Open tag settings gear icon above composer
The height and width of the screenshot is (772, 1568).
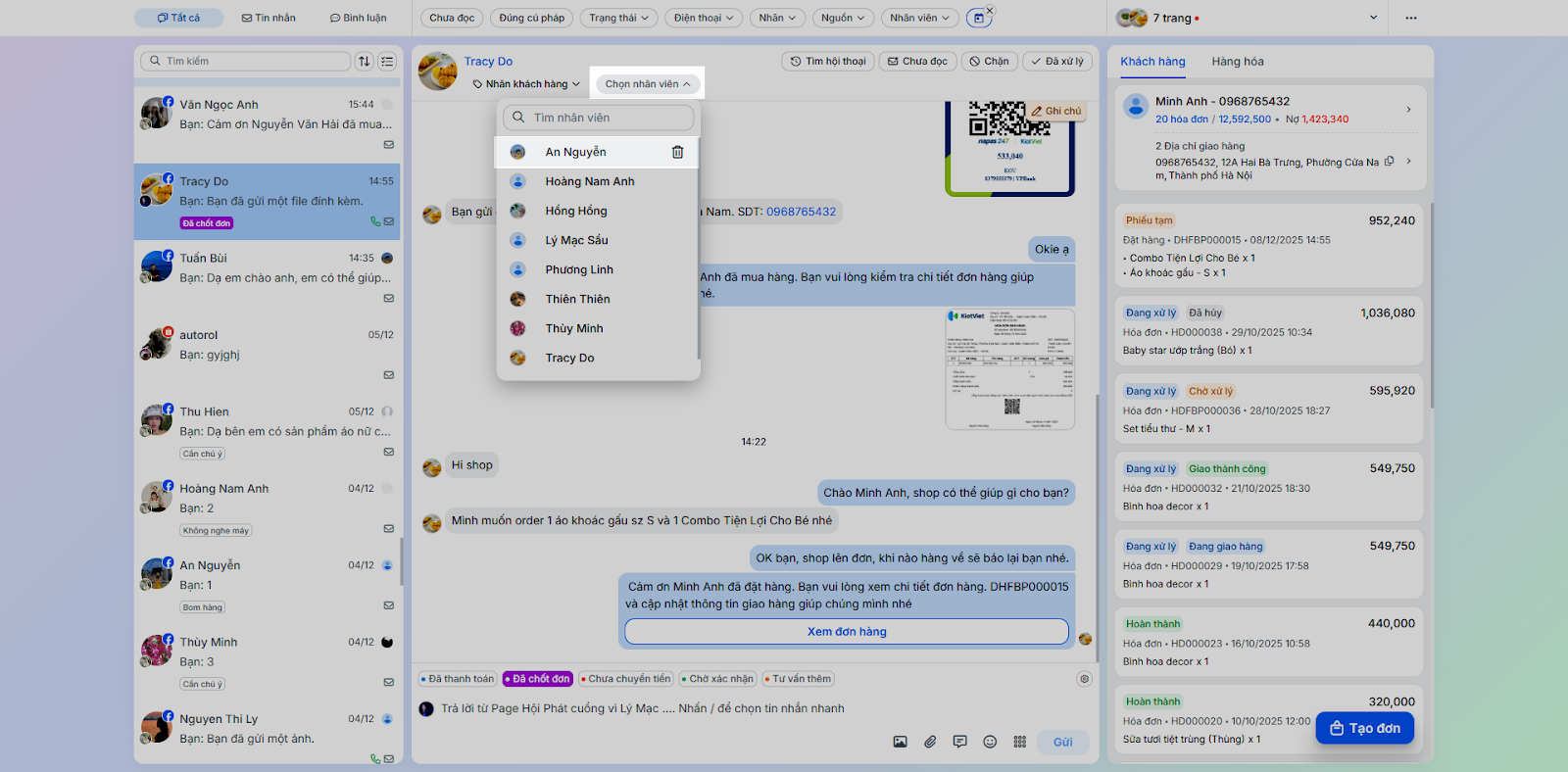coord(1084,679)
